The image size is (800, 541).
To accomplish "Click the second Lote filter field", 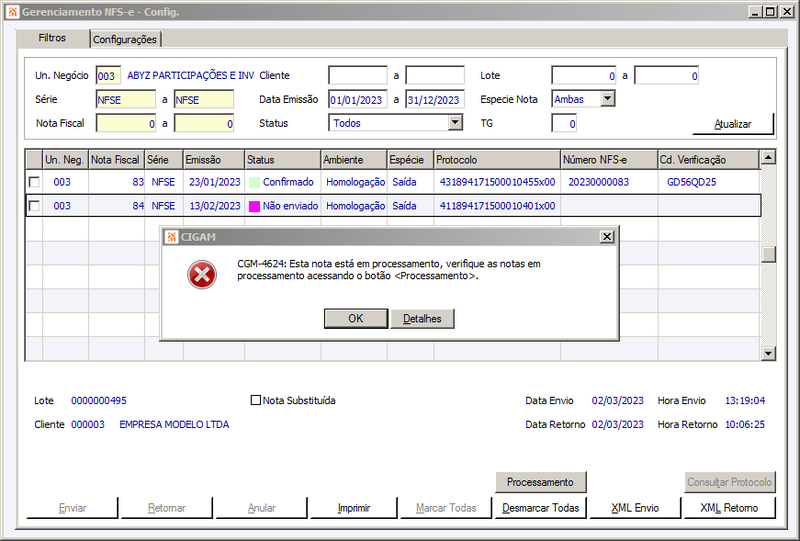I will point(666,76).
